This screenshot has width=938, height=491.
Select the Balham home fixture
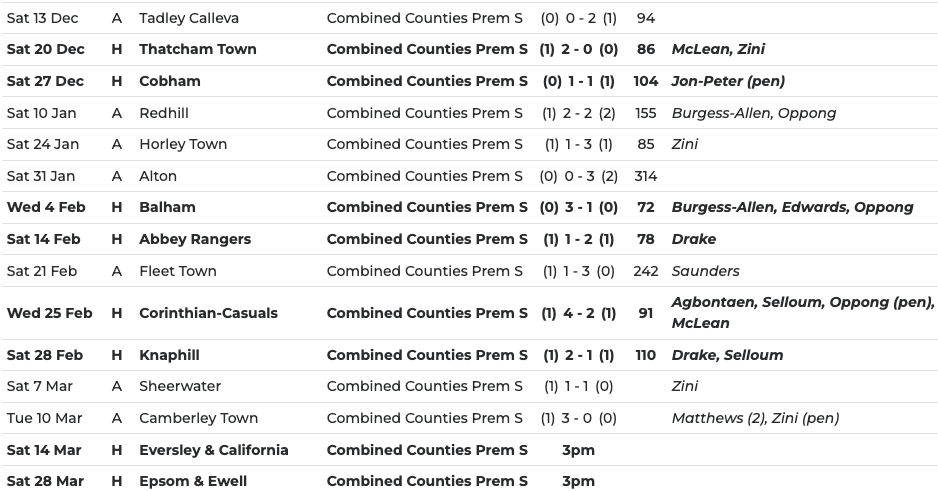click(167, 207)
